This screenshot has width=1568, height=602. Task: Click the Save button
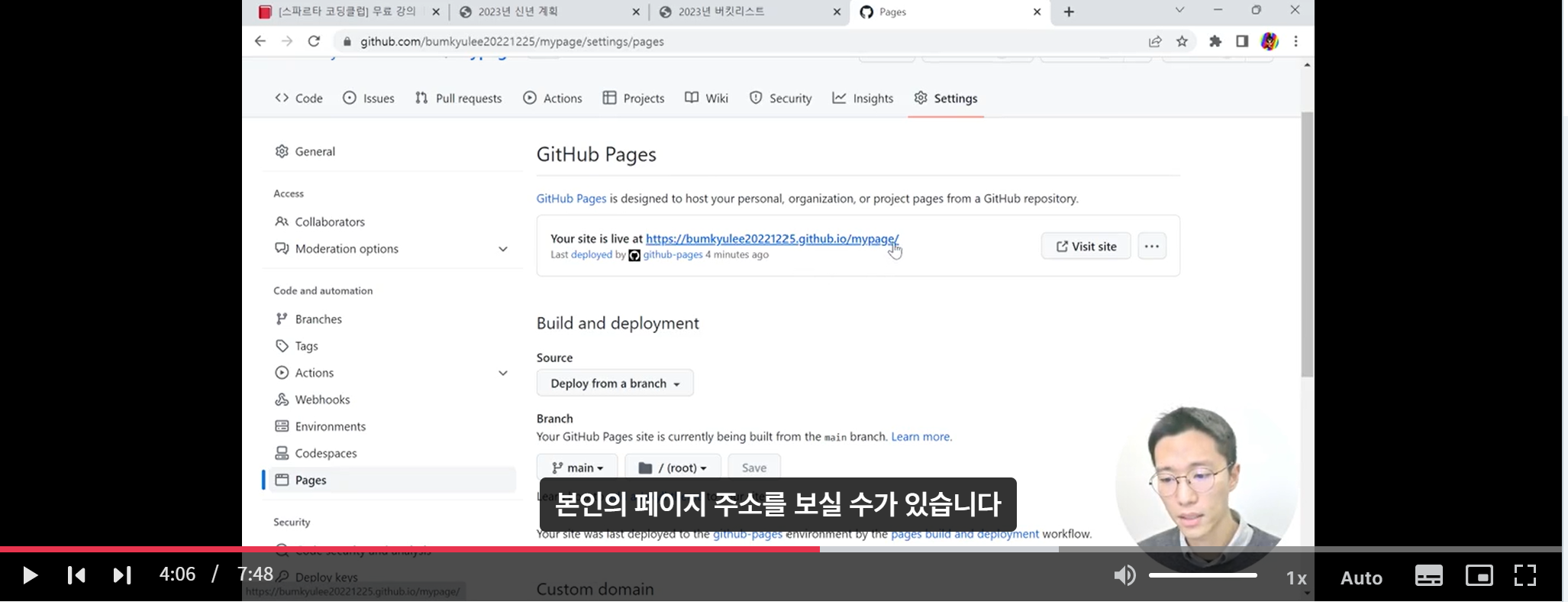(x=754, y=467)
